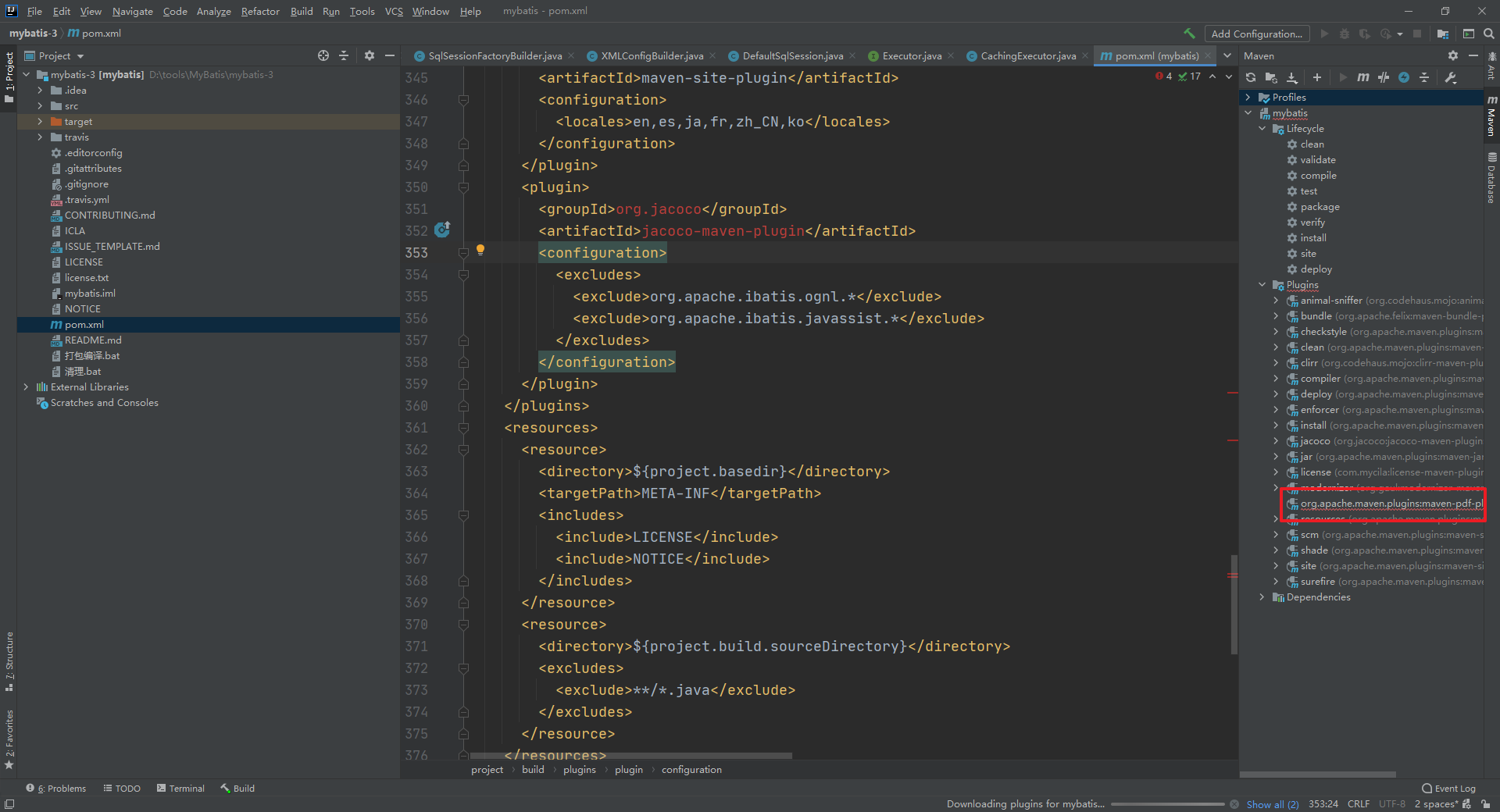Screen dimensions: 1500x812
Task: Click intention lightbulb on line 353
Action: pos(480,250)
